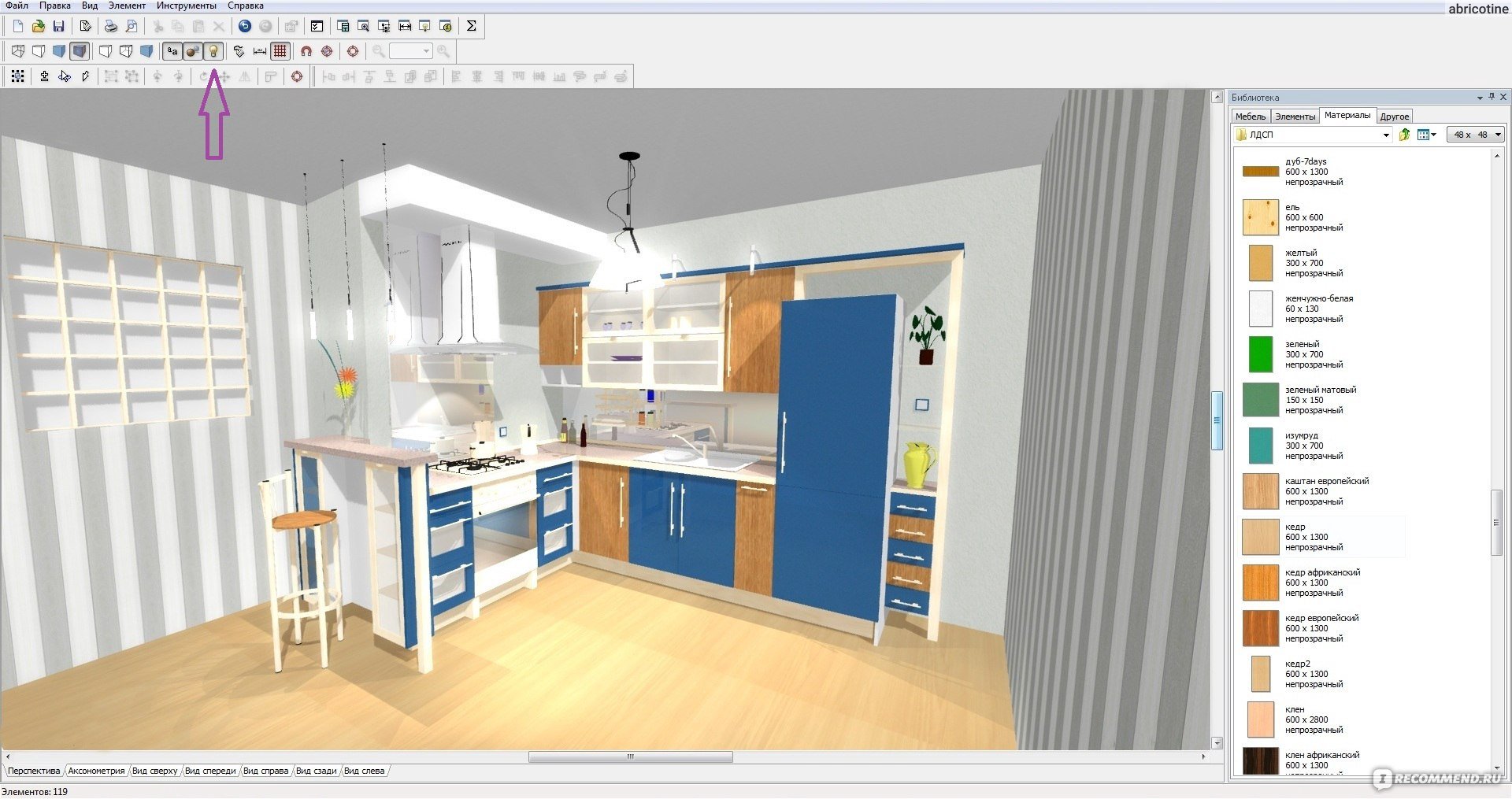Click the horizontal scrollbar below the viewport
The height and width of the screenshot is (799, 1512).
pyautogui.click(x=630, y=756)
